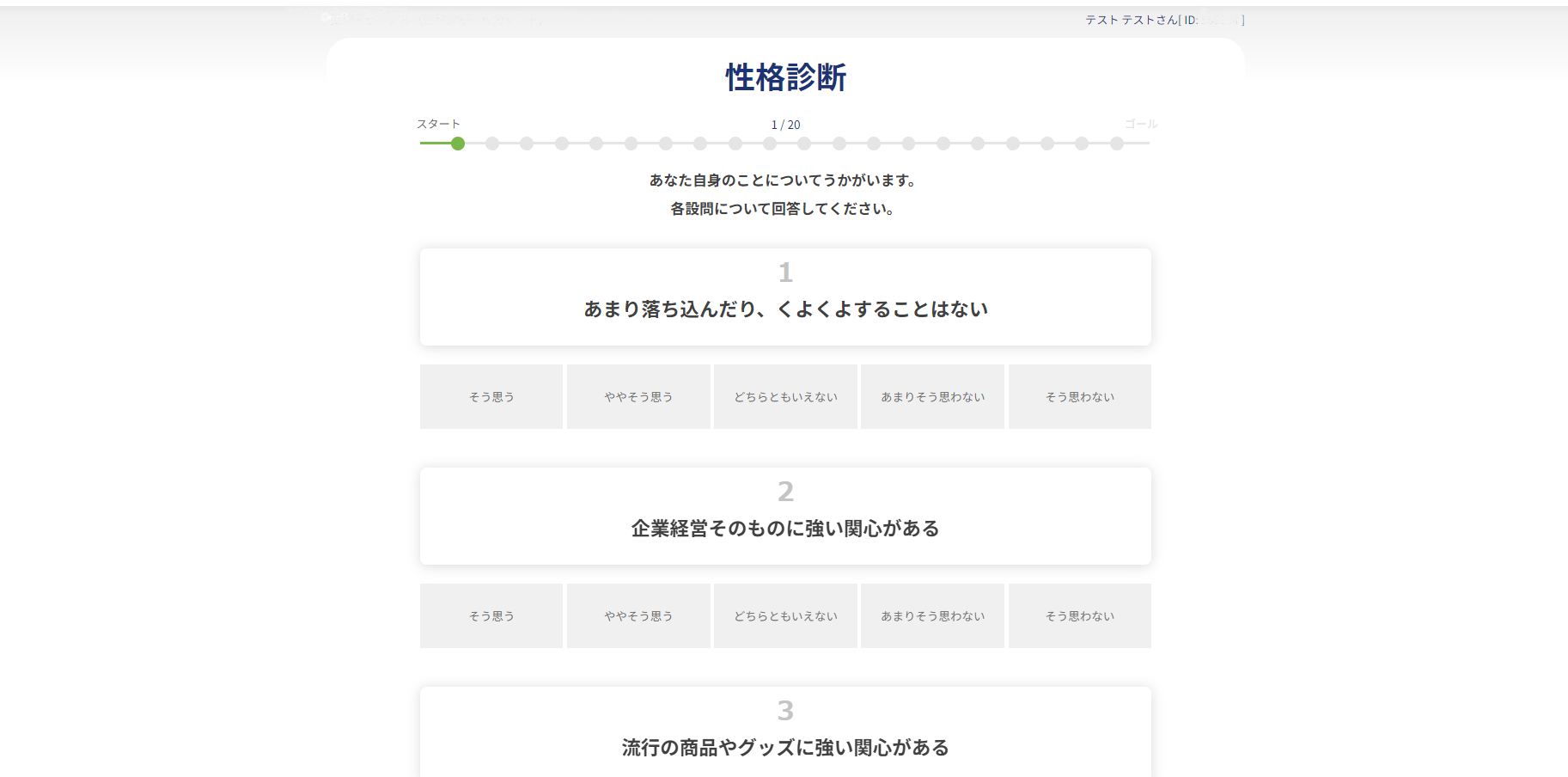Click the green filled progress dot
Screen dimensions: 1568x777
click(457, 144)
